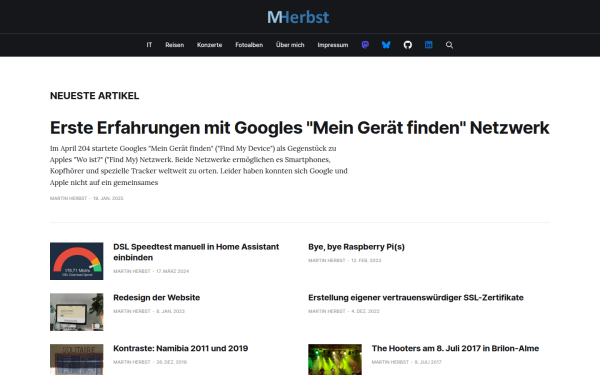Open The Hooters am 8. Juli 2017 article

(455, 349)
